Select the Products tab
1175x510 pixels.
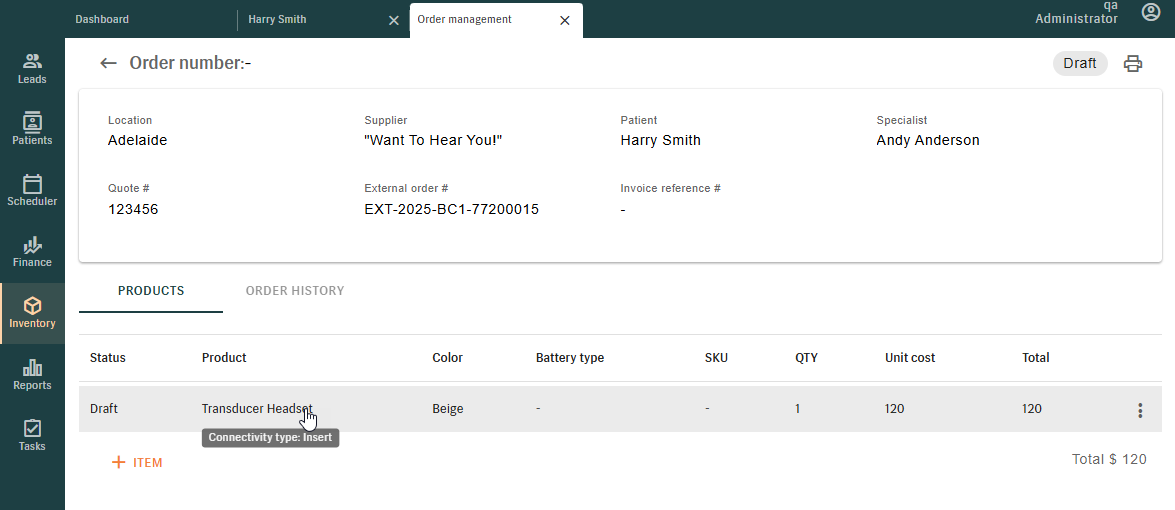(x=151, y=291)
